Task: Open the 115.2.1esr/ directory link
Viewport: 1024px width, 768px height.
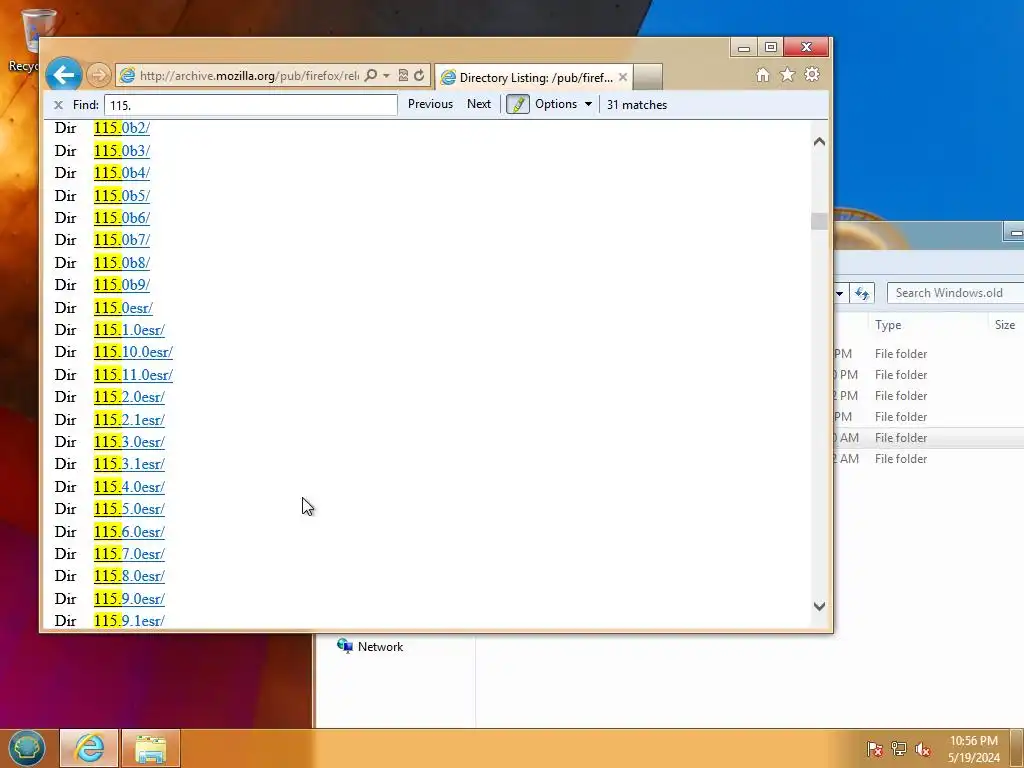Action: pyautogui.click(x=129, y=419)
